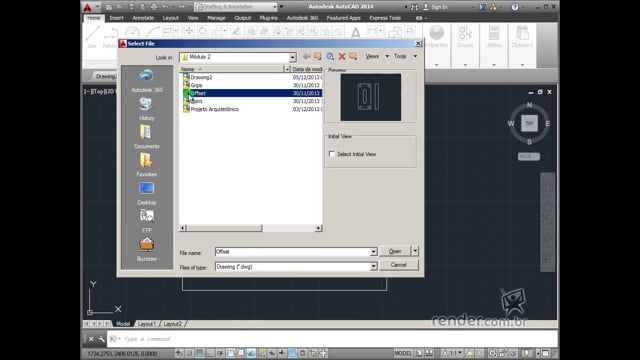Toggle Grid Display in the status bar
Viewport: 640px width, 360px height.
pos(200,353)
